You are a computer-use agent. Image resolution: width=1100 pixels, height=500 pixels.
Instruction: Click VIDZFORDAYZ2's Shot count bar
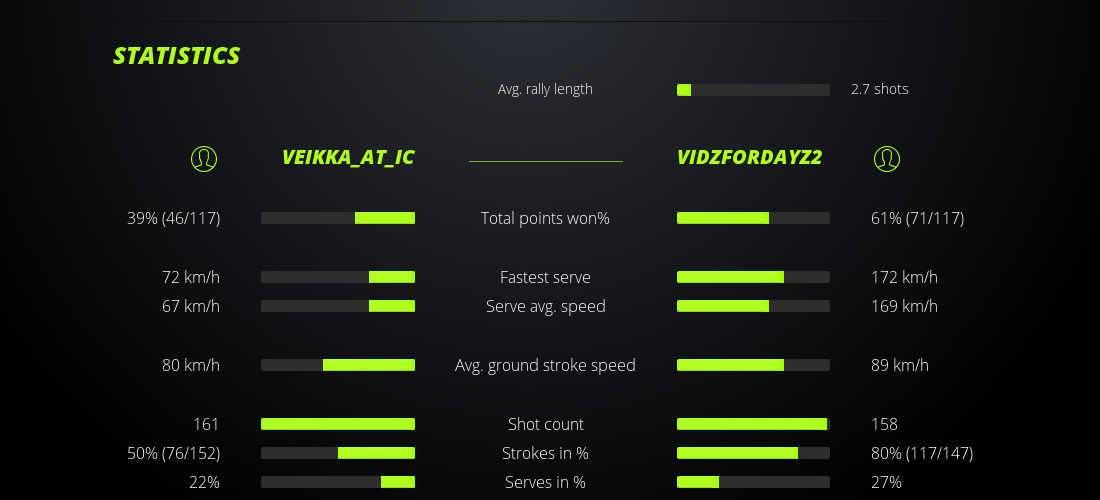tap(753, 424)
